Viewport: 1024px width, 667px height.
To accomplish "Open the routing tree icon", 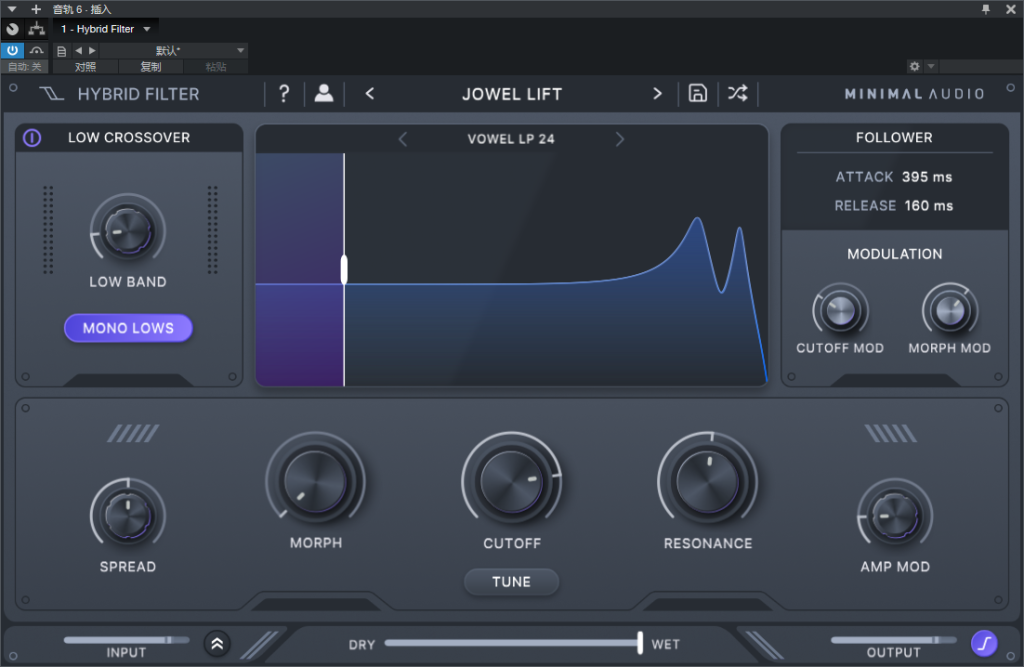I will (x=37, y=29).
